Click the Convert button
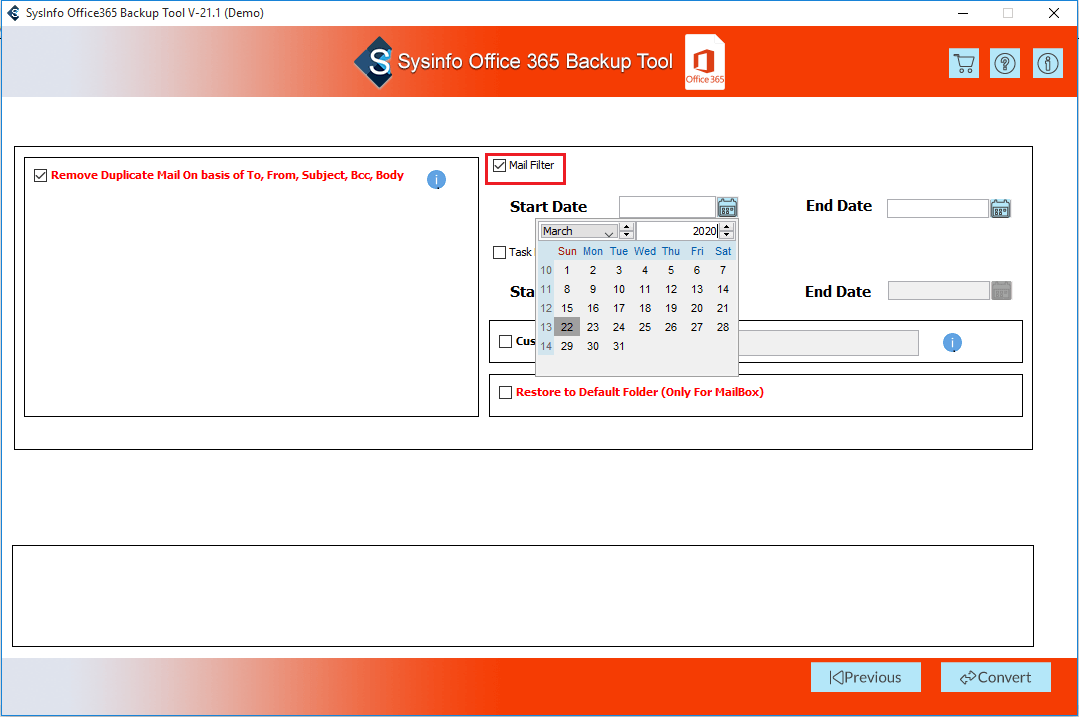This screenshot has height=717, width=1079. tap(995, 677)
